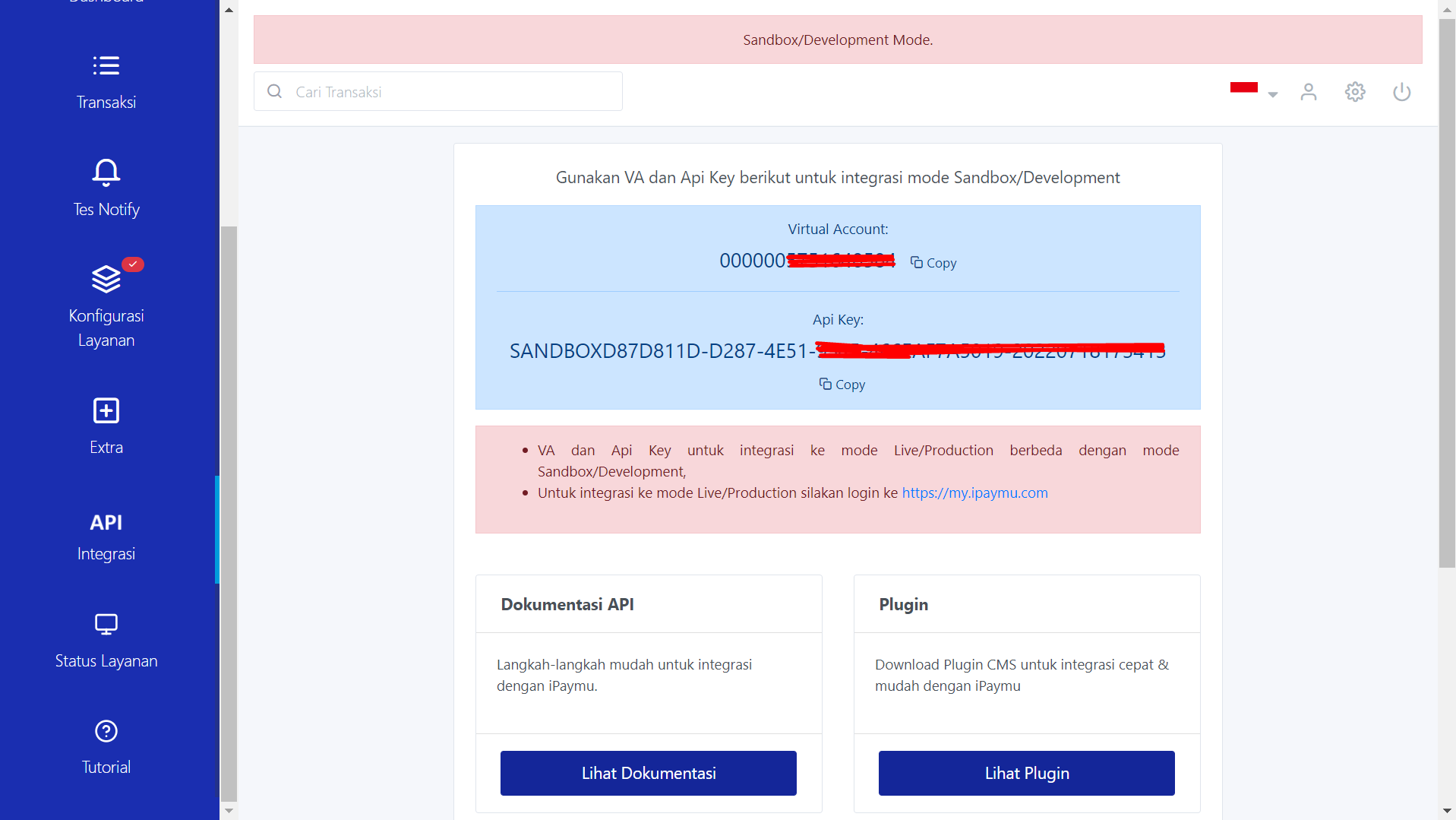Open Konfigurasi Layanan layers icon
Viewport: 1456px width, 820px height.
(106, 279)
